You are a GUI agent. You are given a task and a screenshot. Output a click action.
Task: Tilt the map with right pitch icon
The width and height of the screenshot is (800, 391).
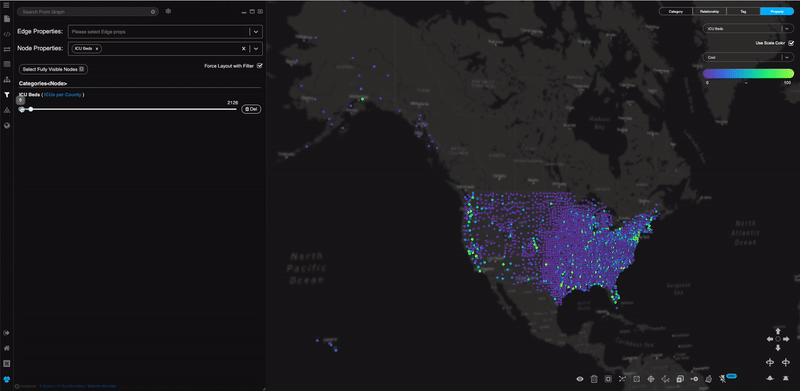786,378
